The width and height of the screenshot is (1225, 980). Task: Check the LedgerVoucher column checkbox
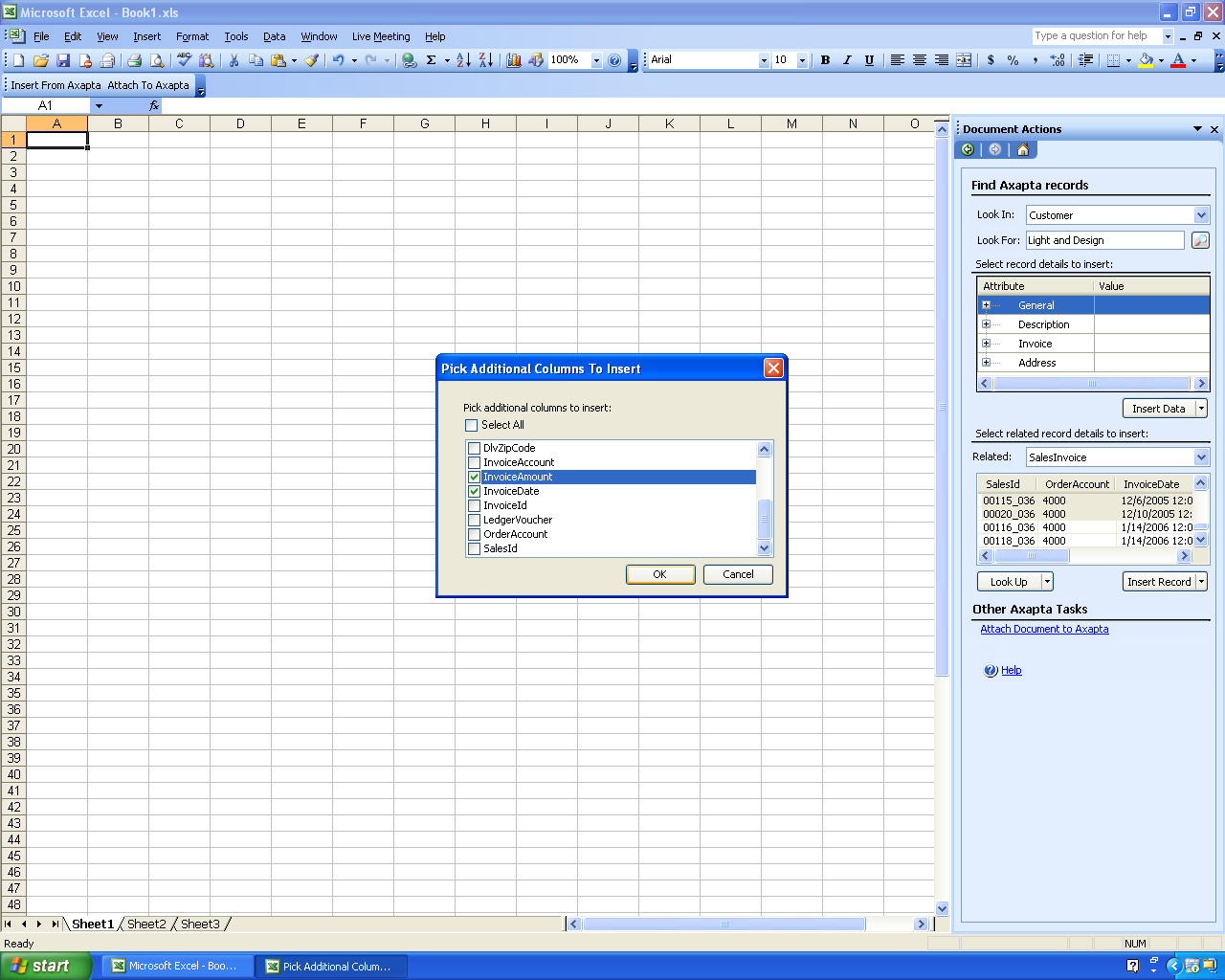tap(474, 520)
